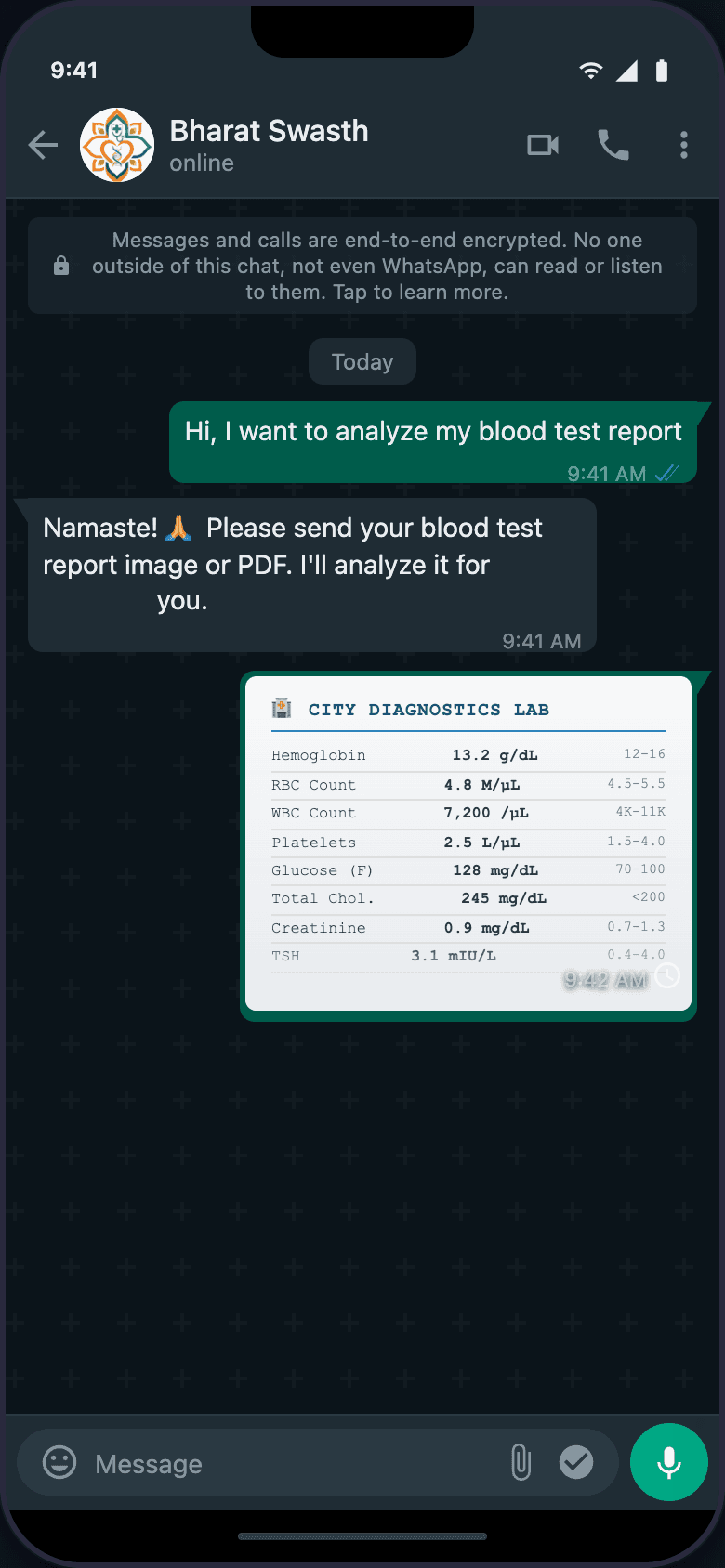Screen dimensions: 725x1568
Task: Tap the lock icon in encryption banner
Action: point(61,267)
